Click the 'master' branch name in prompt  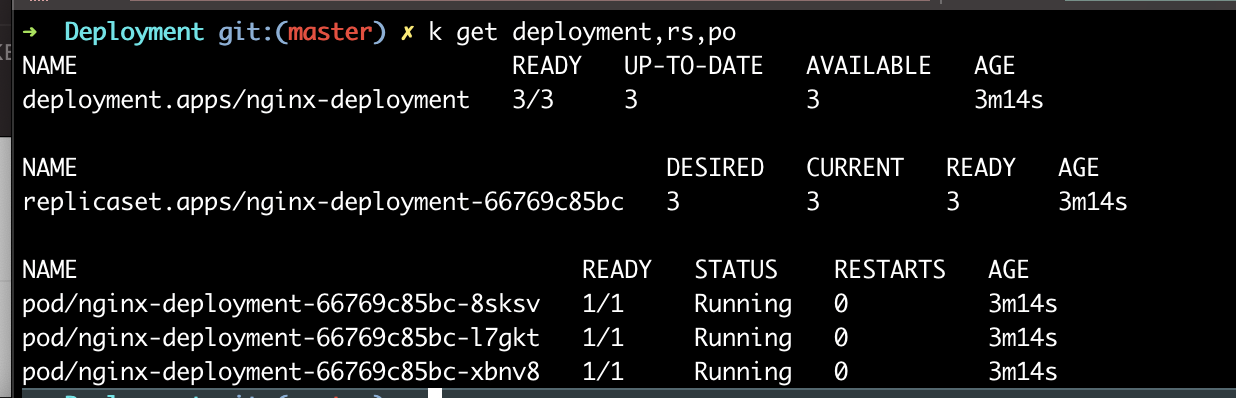click(x=330, y=33)
